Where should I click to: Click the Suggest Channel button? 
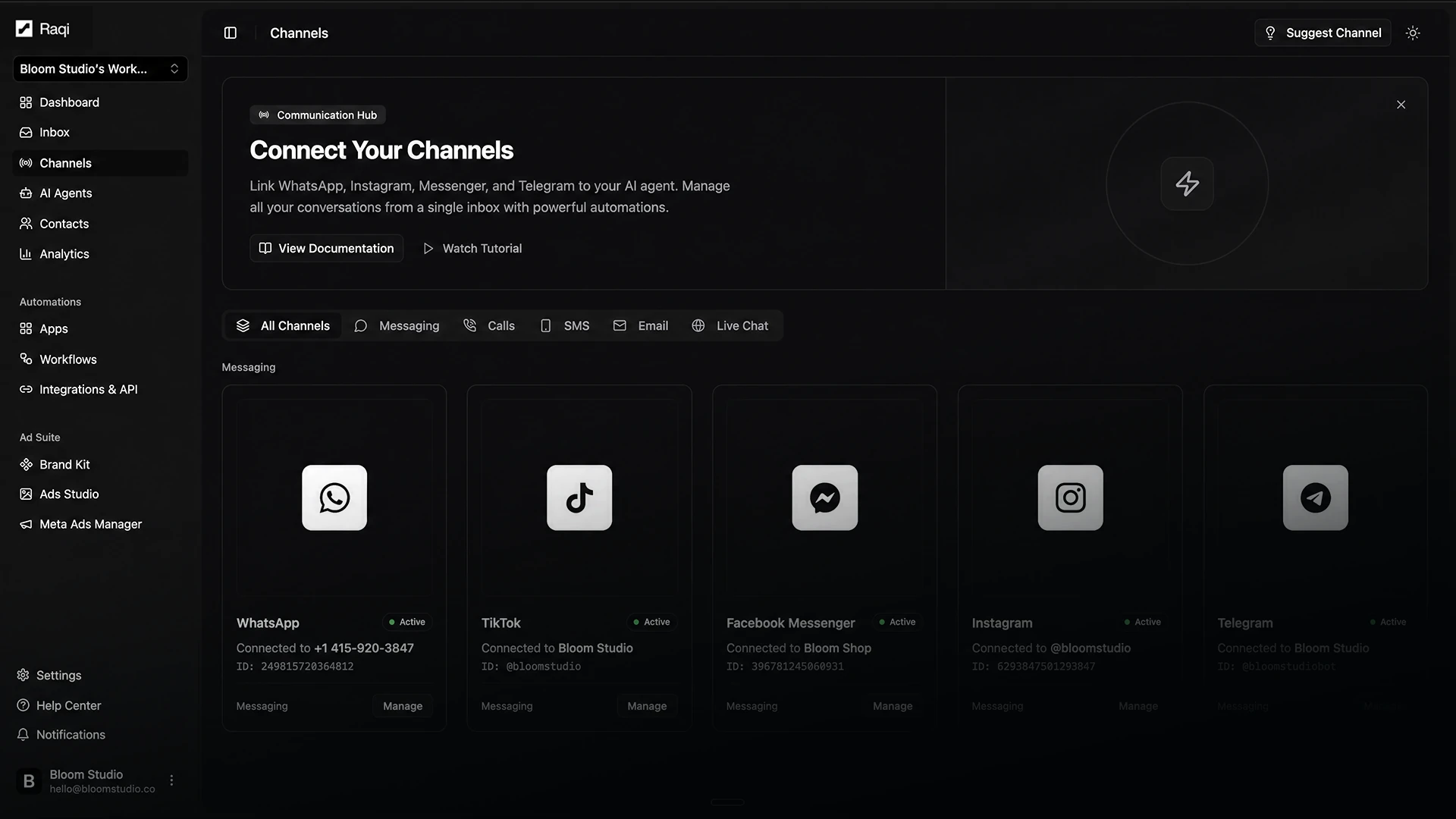(1323, 33)
